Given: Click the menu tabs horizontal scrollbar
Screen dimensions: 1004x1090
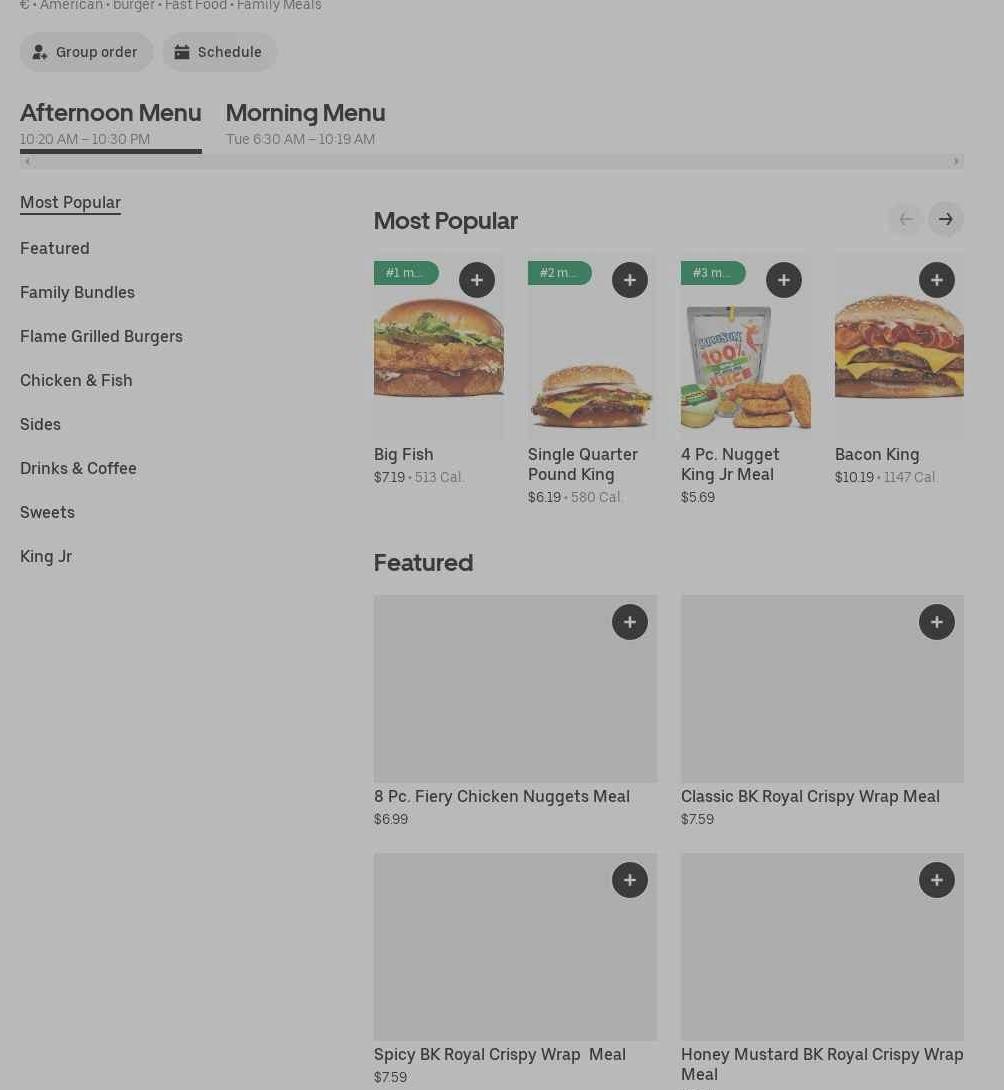Looking at the screenshot, I should [491, 161].
